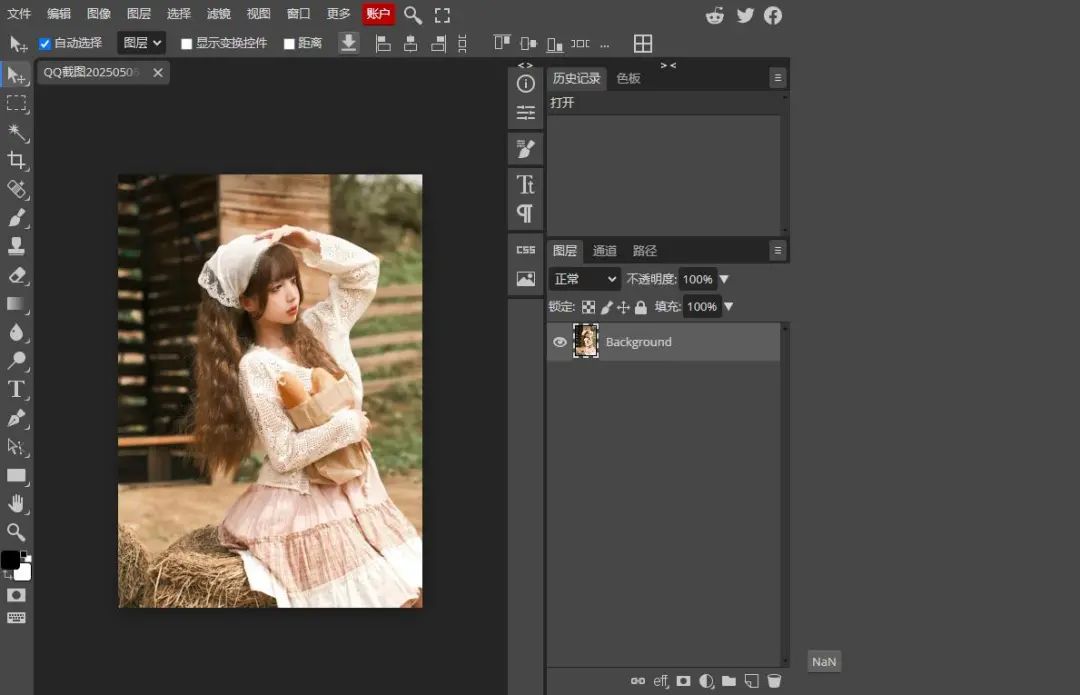Pick the Clone Stamp tool
1080x695 pixels.
coord(17,246)
